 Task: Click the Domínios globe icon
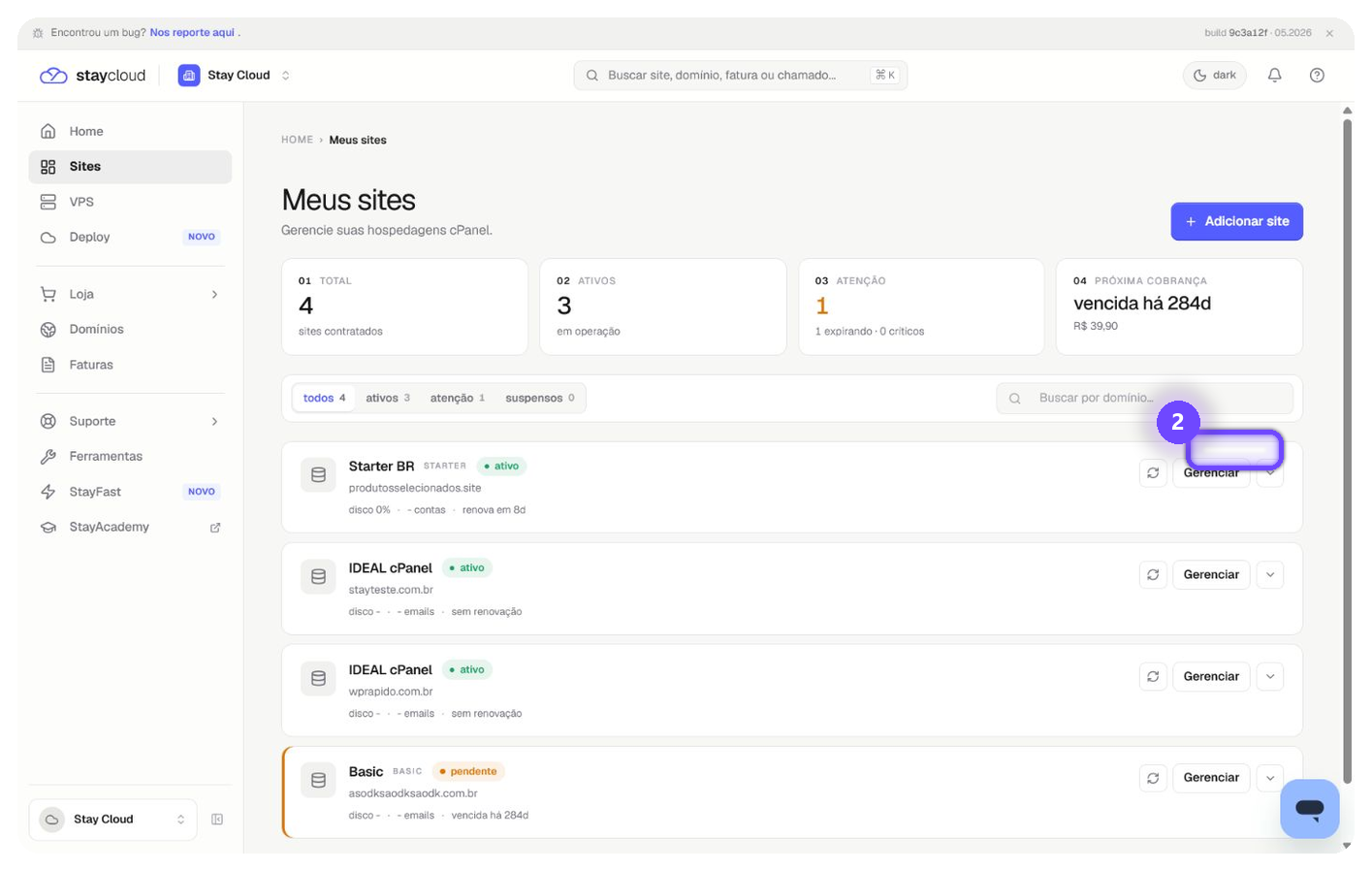point(48,329)
